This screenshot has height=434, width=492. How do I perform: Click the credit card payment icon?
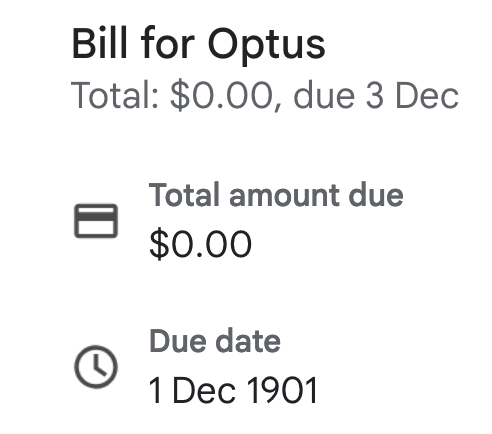pos(96,221)
